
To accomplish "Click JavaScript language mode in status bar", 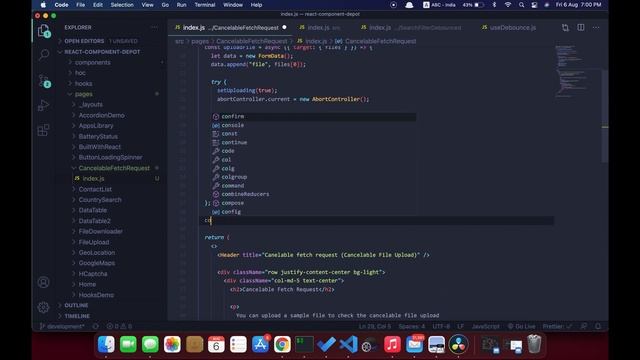I will click(x=485, y=326).
